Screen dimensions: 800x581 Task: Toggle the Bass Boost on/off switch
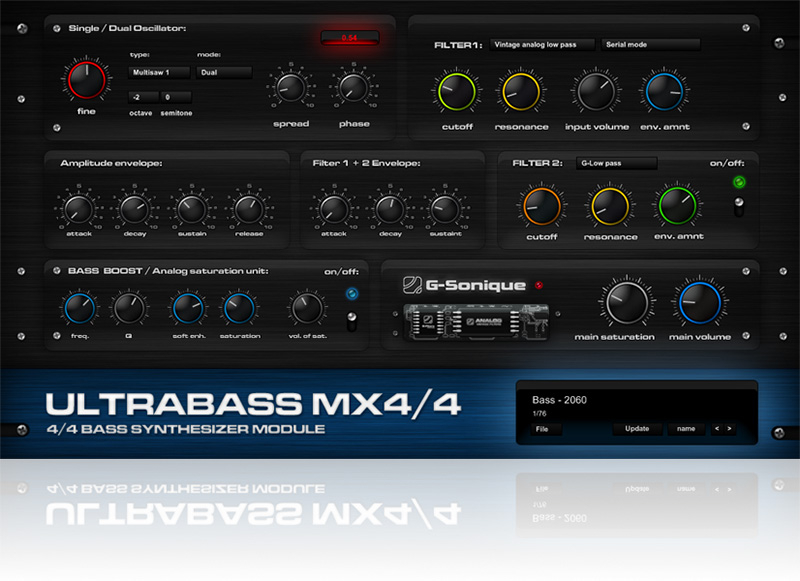pos(352,321)
